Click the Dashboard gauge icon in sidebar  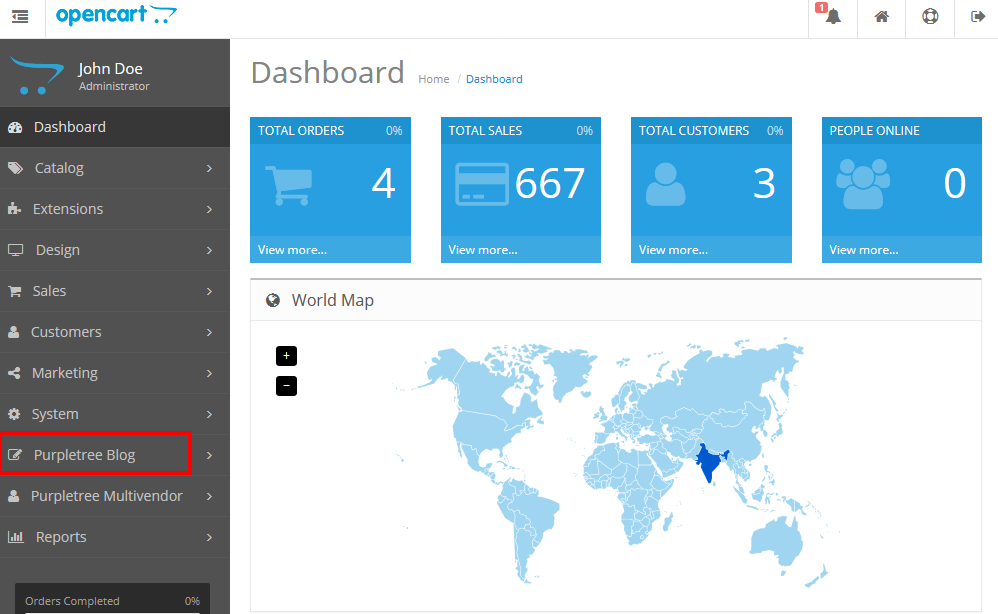(x=15, y=127)
